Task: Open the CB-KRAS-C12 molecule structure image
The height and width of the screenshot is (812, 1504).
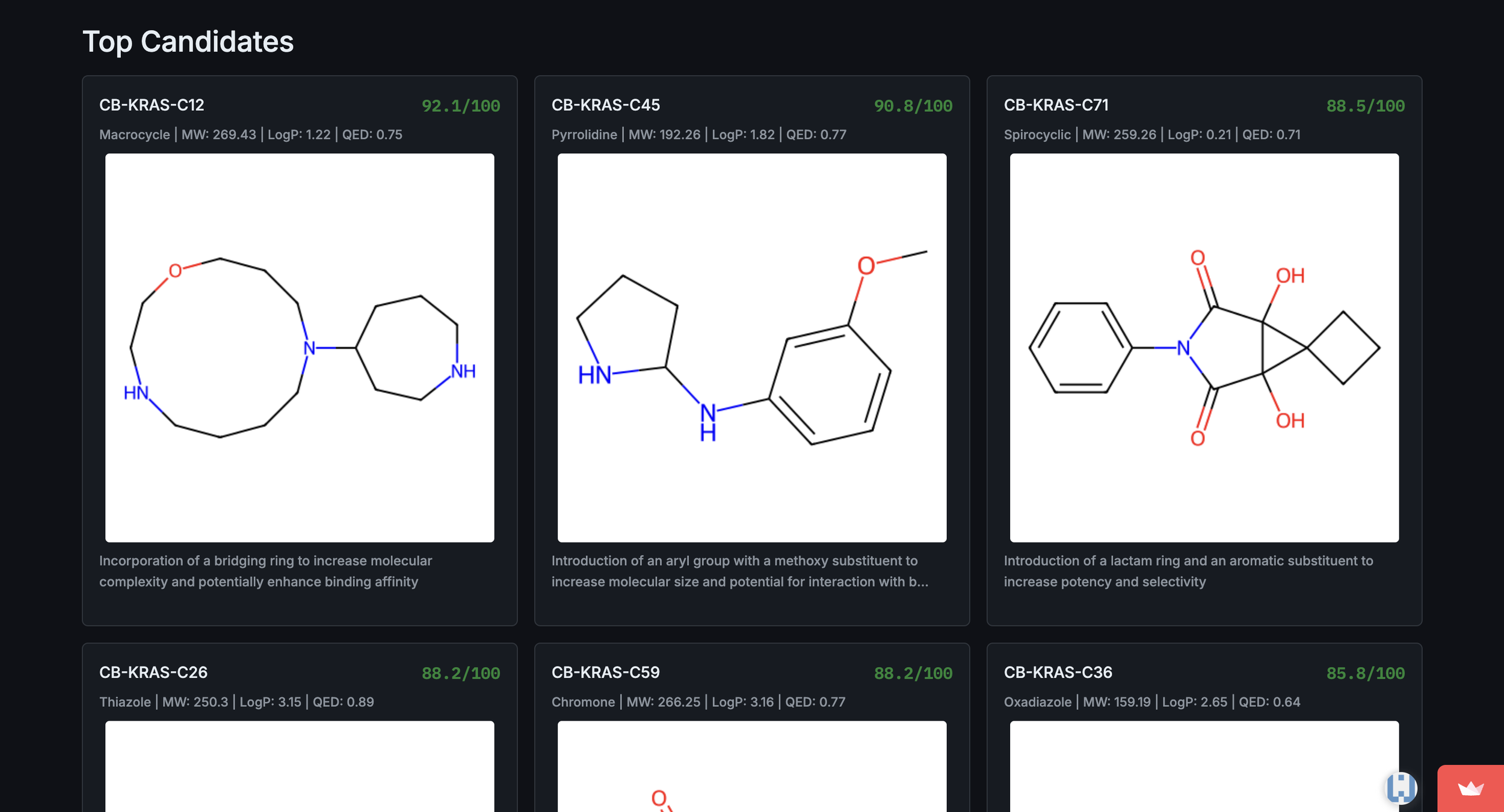Action: pyautogui.click(x=300, y=348)
